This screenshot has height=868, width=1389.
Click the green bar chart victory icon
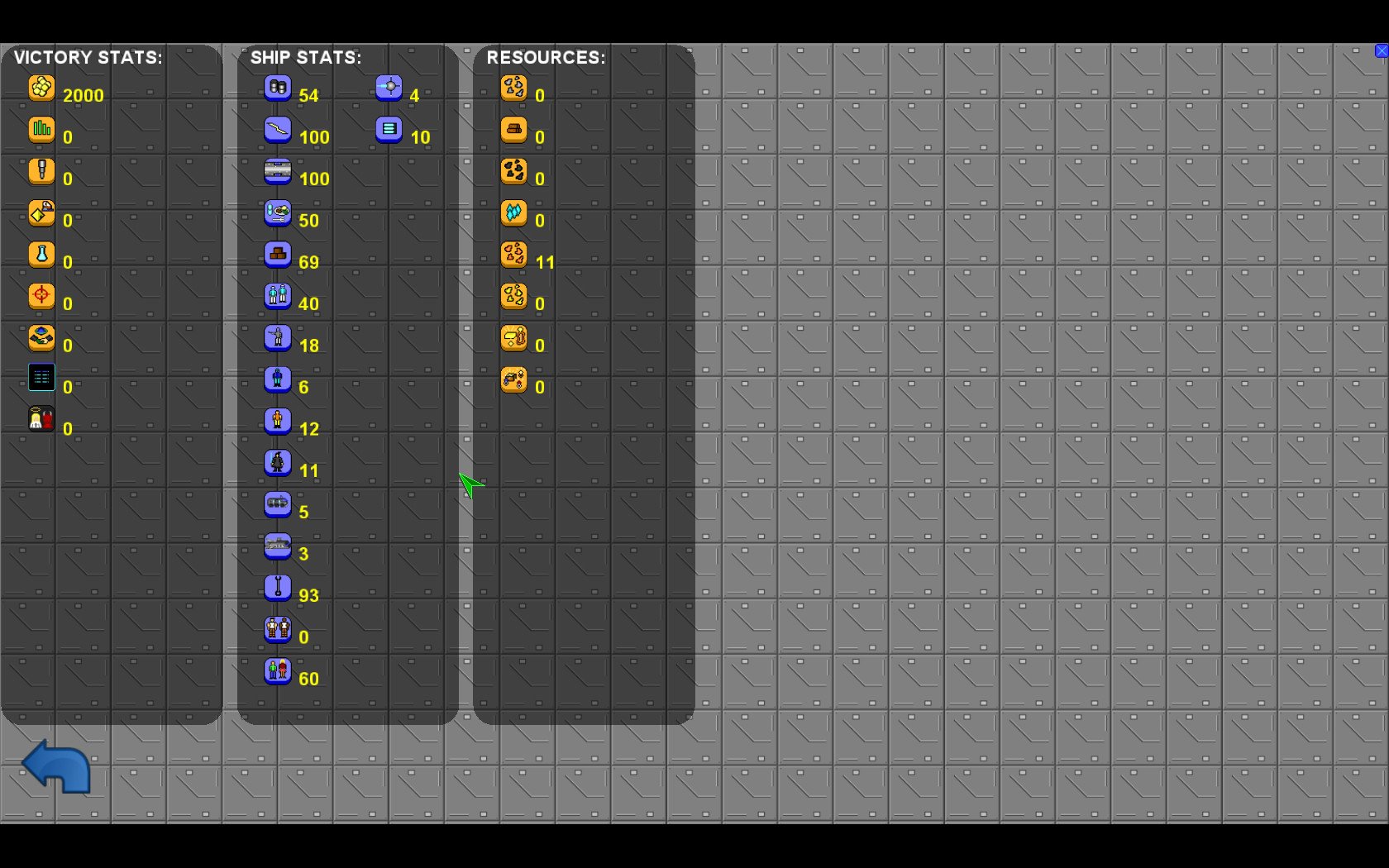pyautogui.click(x=41, y=129)
